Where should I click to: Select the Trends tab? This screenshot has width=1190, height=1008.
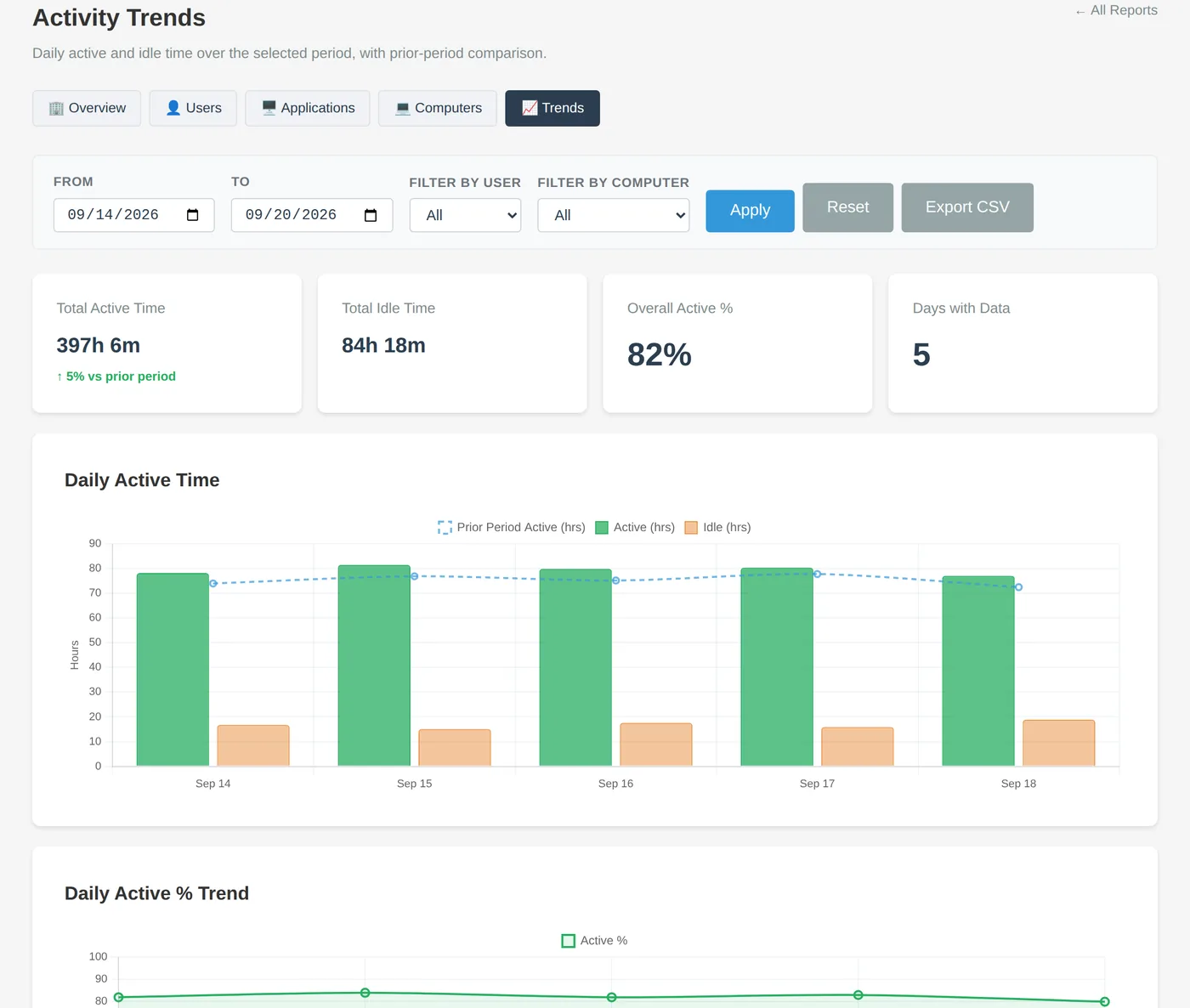pos(552,108)
